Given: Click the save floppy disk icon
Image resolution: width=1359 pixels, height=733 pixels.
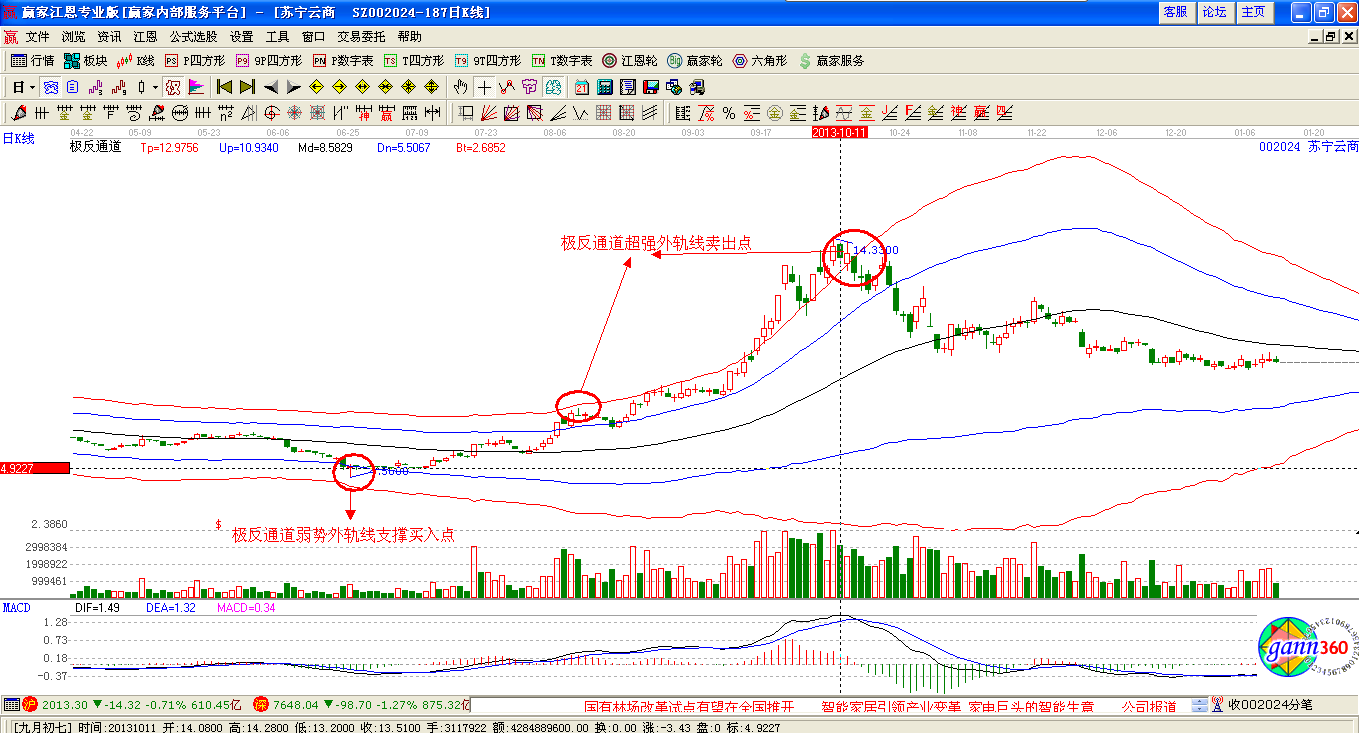Looking at the screenshot, I should tap(651, 87).
